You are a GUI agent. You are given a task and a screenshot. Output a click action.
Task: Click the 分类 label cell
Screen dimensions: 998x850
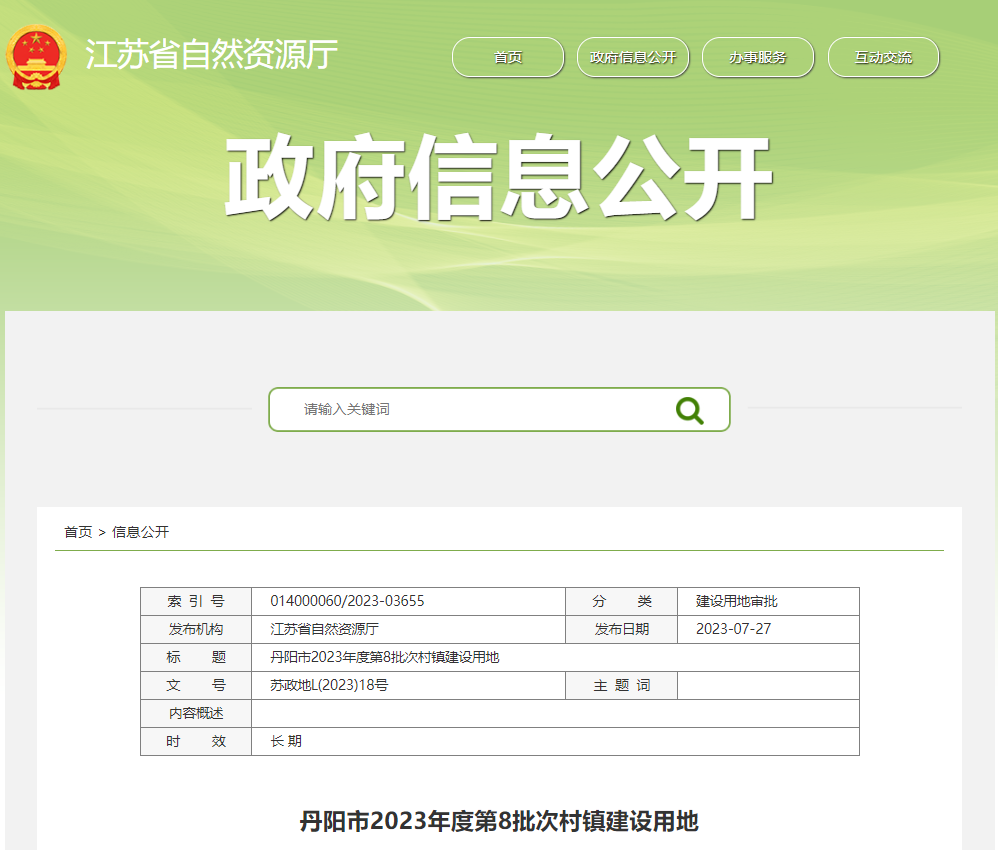[621, 601]
